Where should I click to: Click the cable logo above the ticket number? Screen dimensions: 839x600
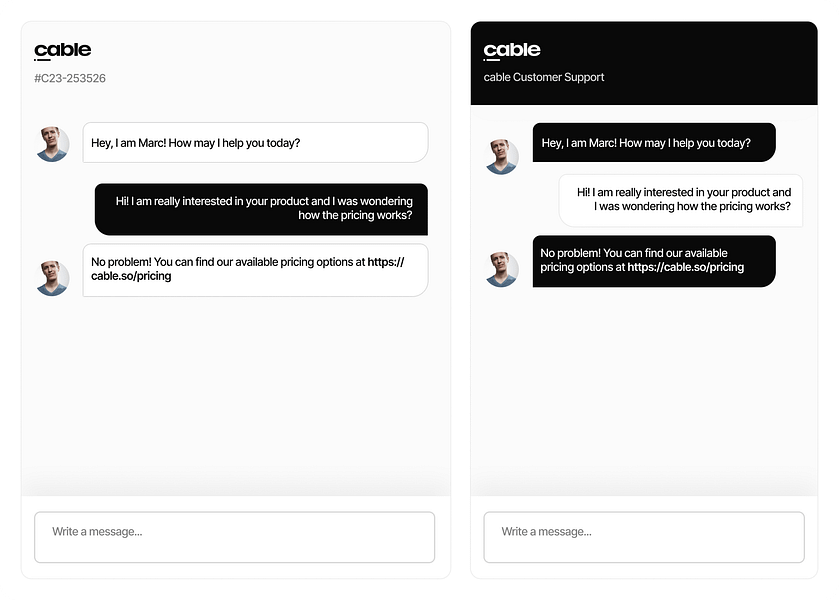[x=62, y=51]
